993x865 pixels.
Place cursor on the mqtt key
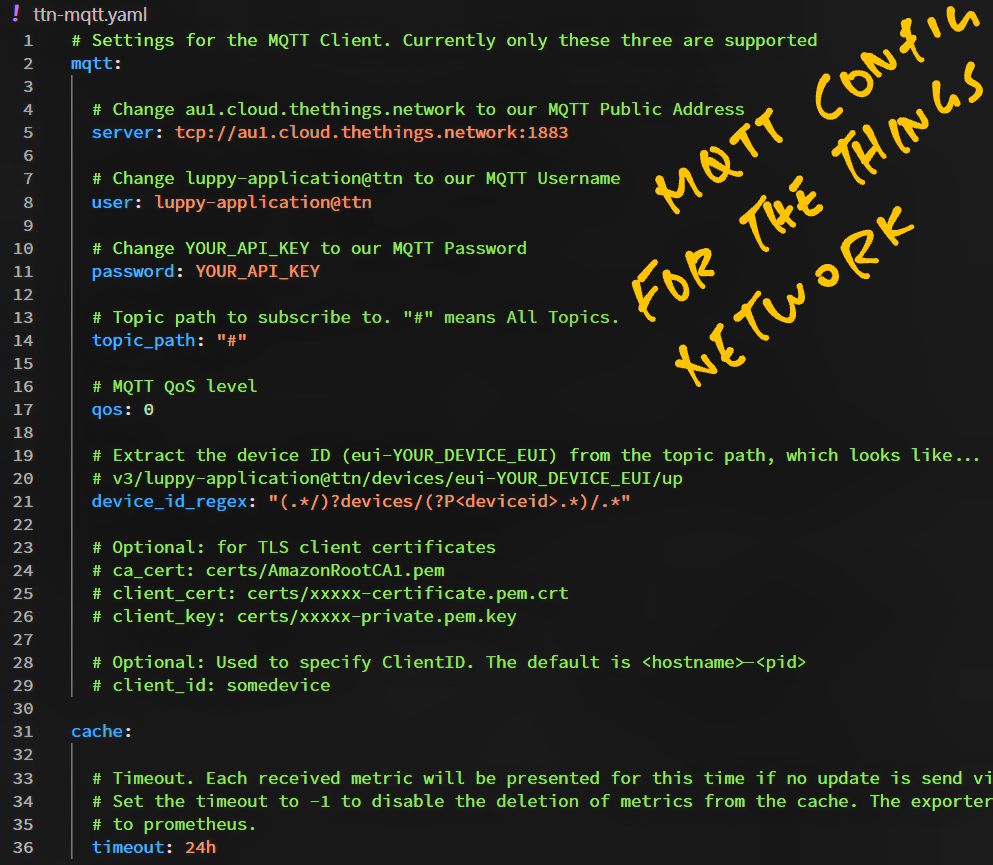click(x=92, y=63)
